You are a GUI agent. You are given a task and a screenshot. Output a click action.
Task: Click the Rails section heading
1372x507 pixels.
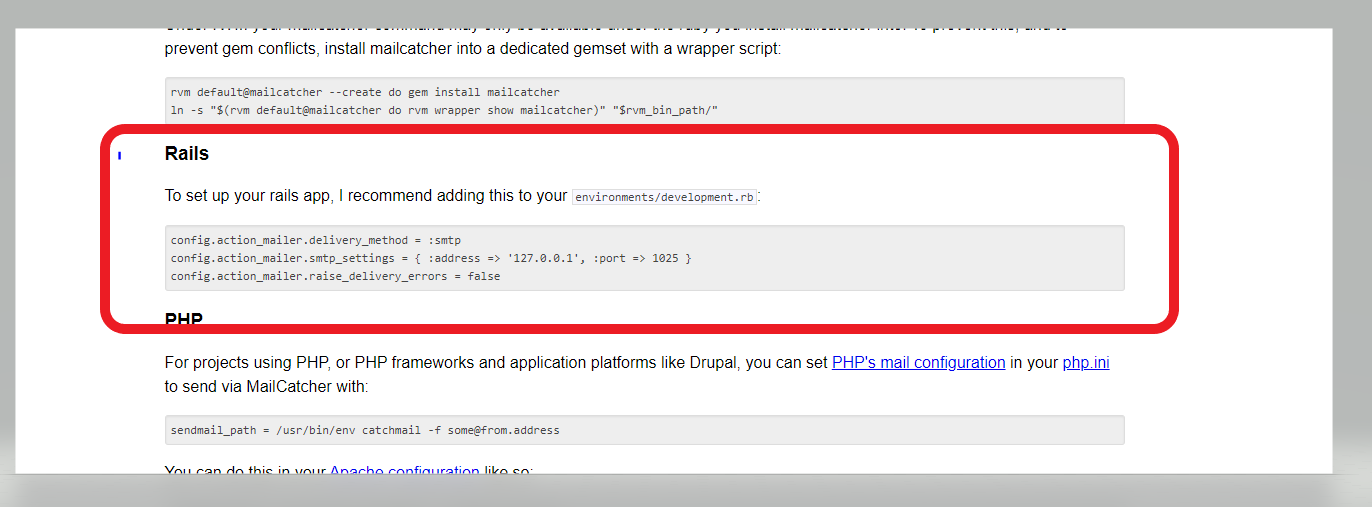(187, 153)
